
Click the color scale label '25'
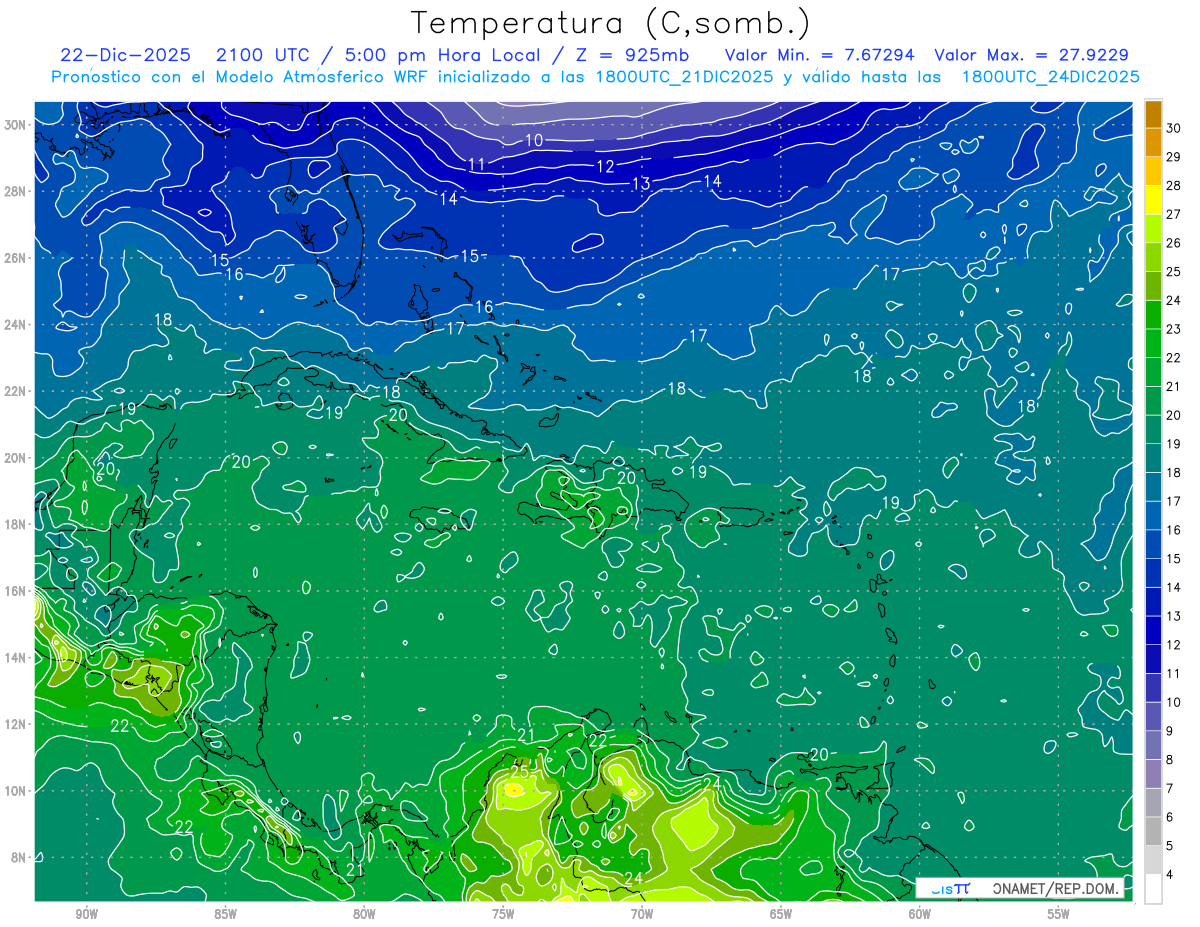pos(1174,272)
